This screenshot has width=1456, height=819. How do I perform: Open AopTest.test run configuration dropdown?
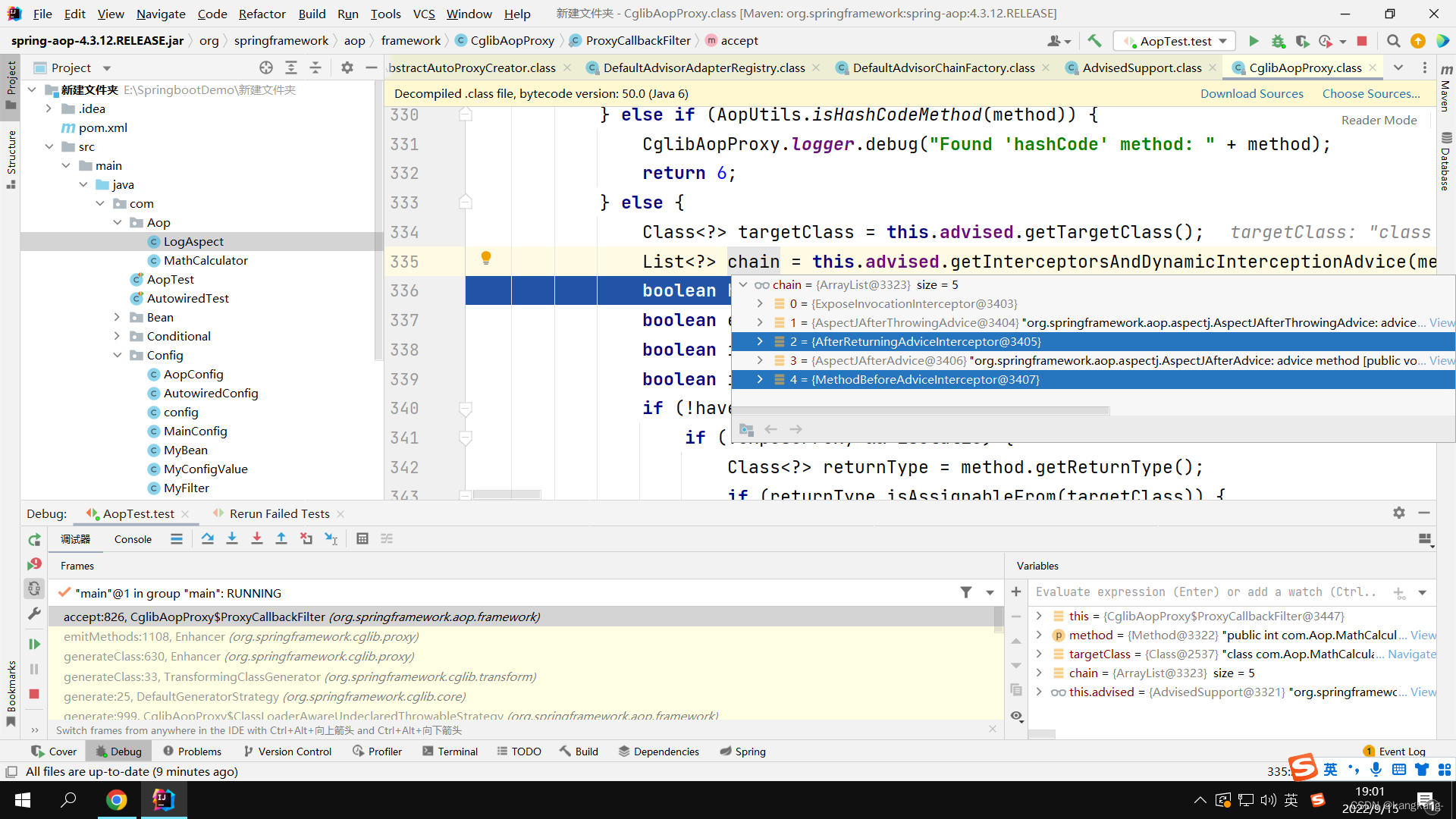pyautogui.click(x=1175, y=41)
